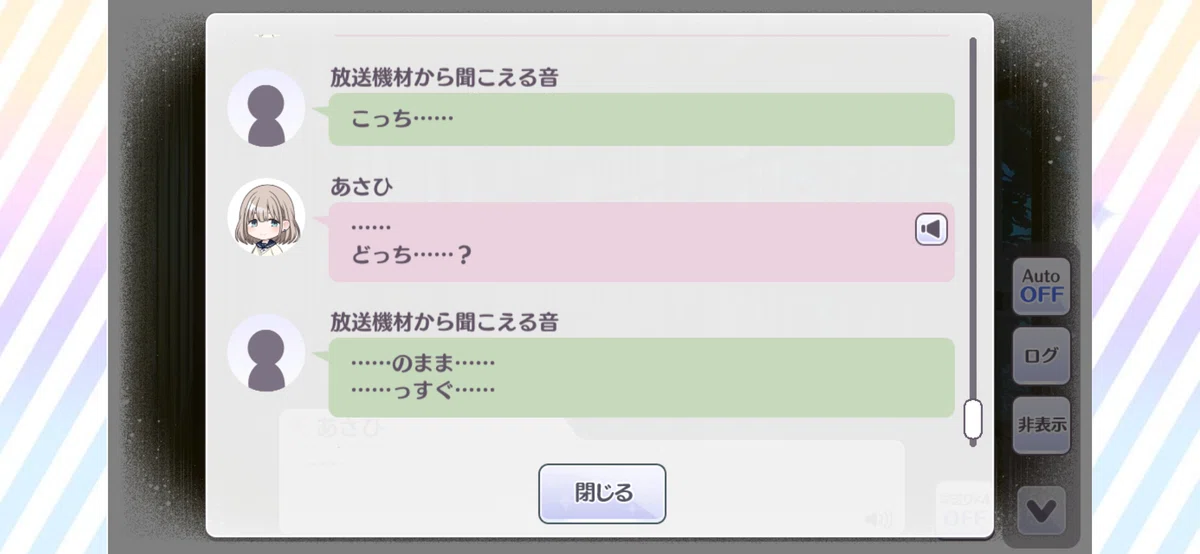The height and width of the screenshot is (554, 1200).
Task: Click Asahi's character portrait avatar
Action: point(266,217)
